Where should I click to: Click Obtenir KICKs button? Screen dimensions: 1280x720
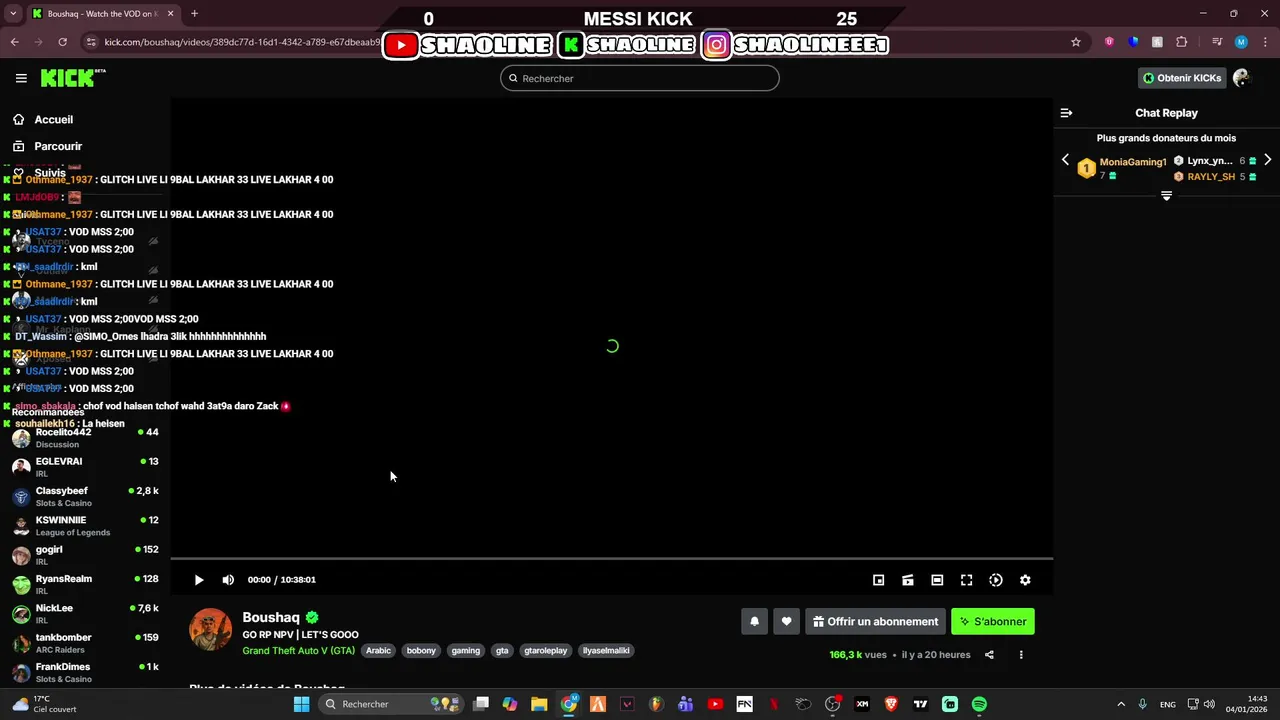coord(1182,78)
